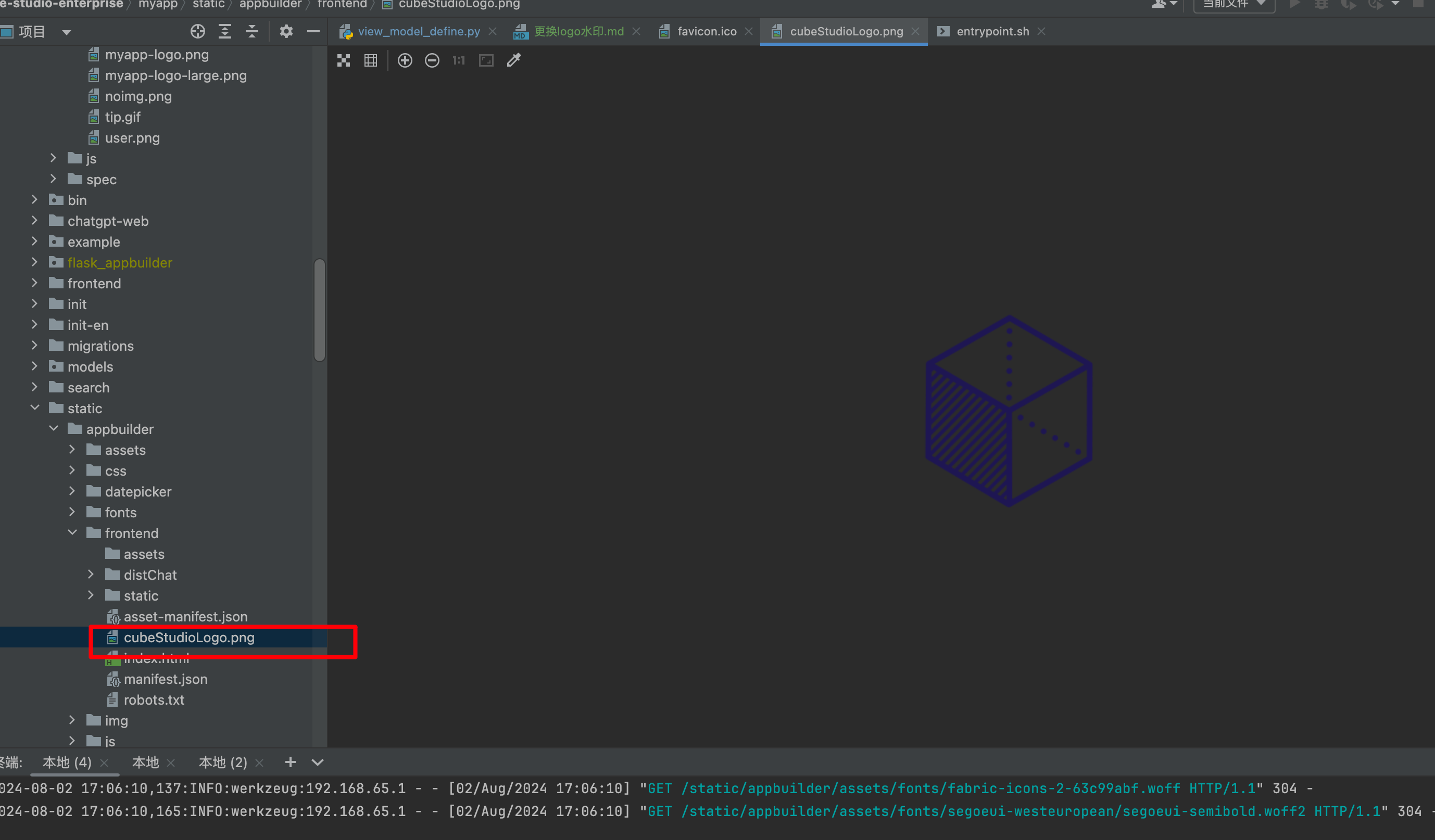Select cubeStudioLogo.png file in sidebar

(x=188, y=637)
